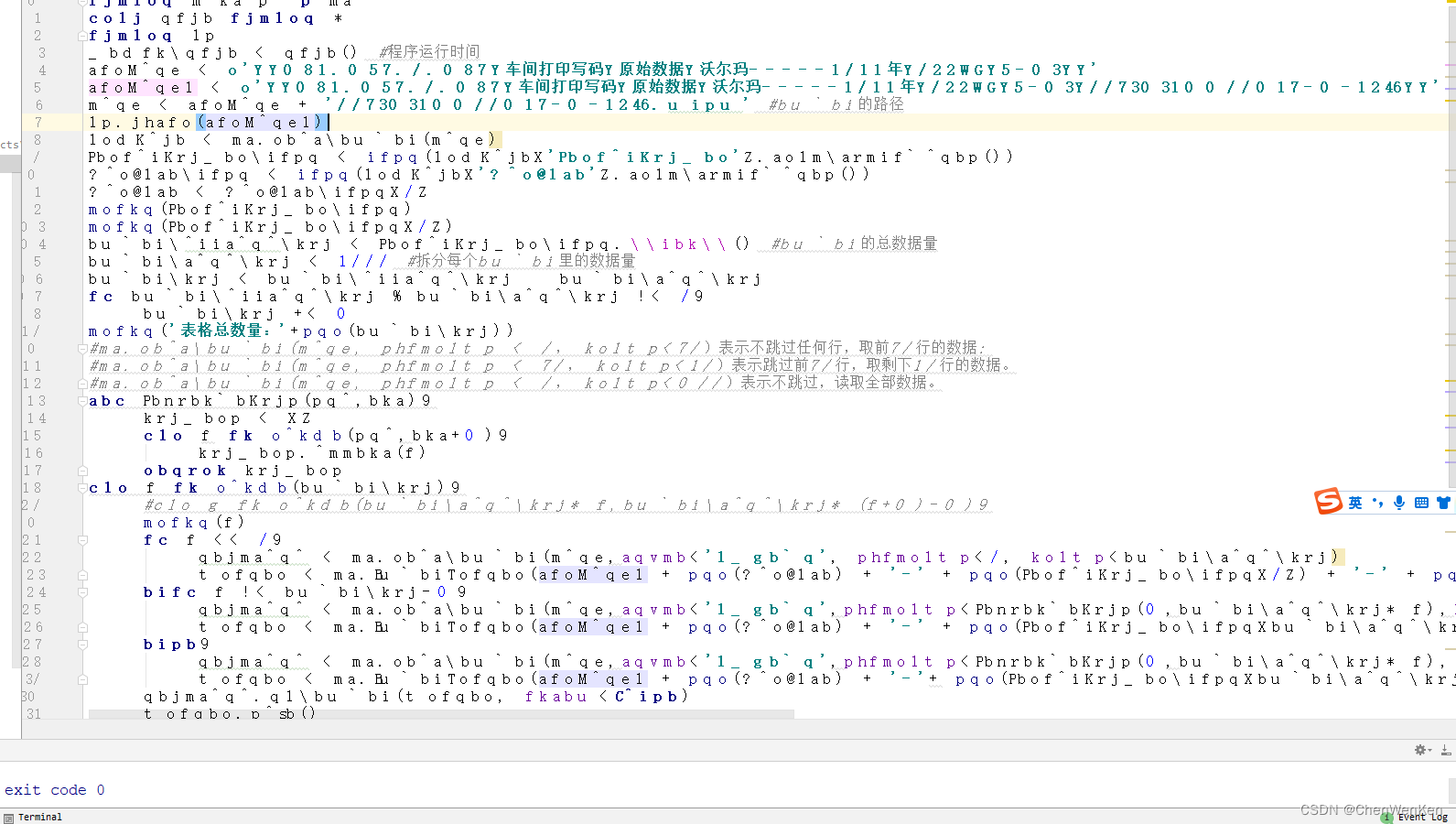The height and width of the screenshot is (824, 1456).
Task: Click the fold end marker at line 26
Action: click(x=82, y=627)
